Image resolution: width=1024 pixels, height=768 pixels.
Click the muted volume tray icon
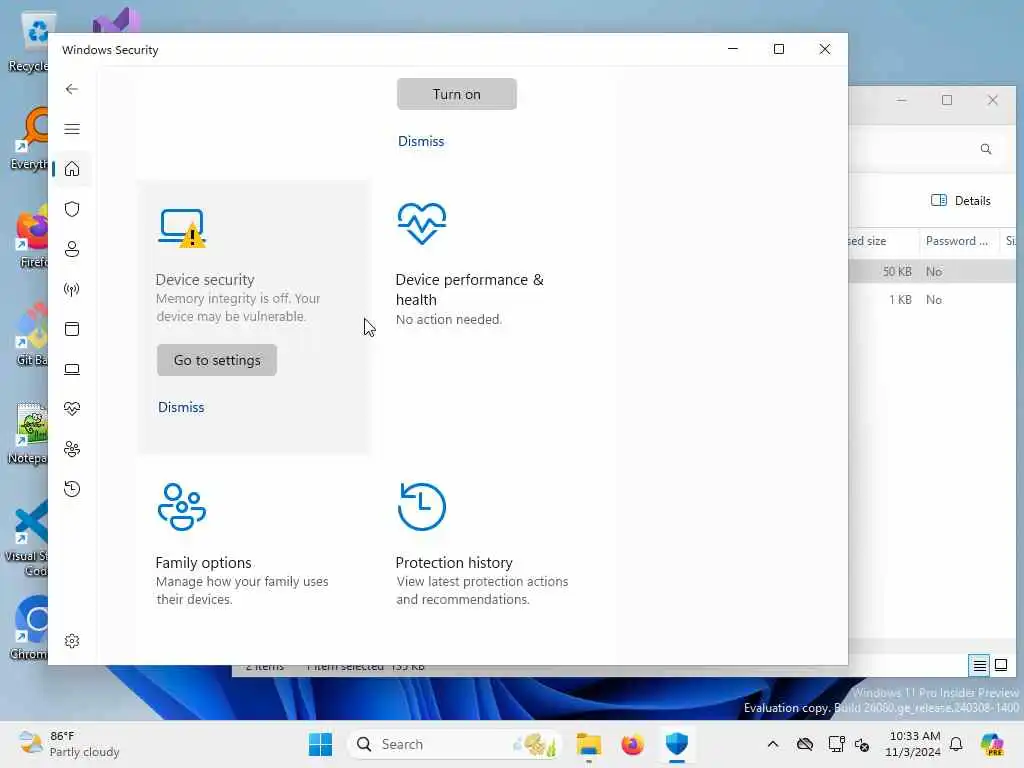862,744
